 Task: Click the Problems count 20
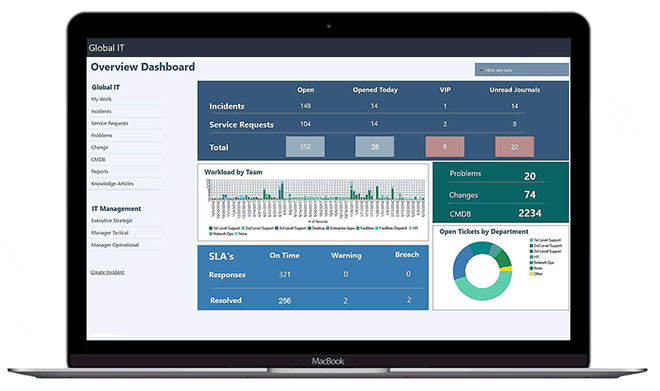pyautogui.click(x=530, y=176)
